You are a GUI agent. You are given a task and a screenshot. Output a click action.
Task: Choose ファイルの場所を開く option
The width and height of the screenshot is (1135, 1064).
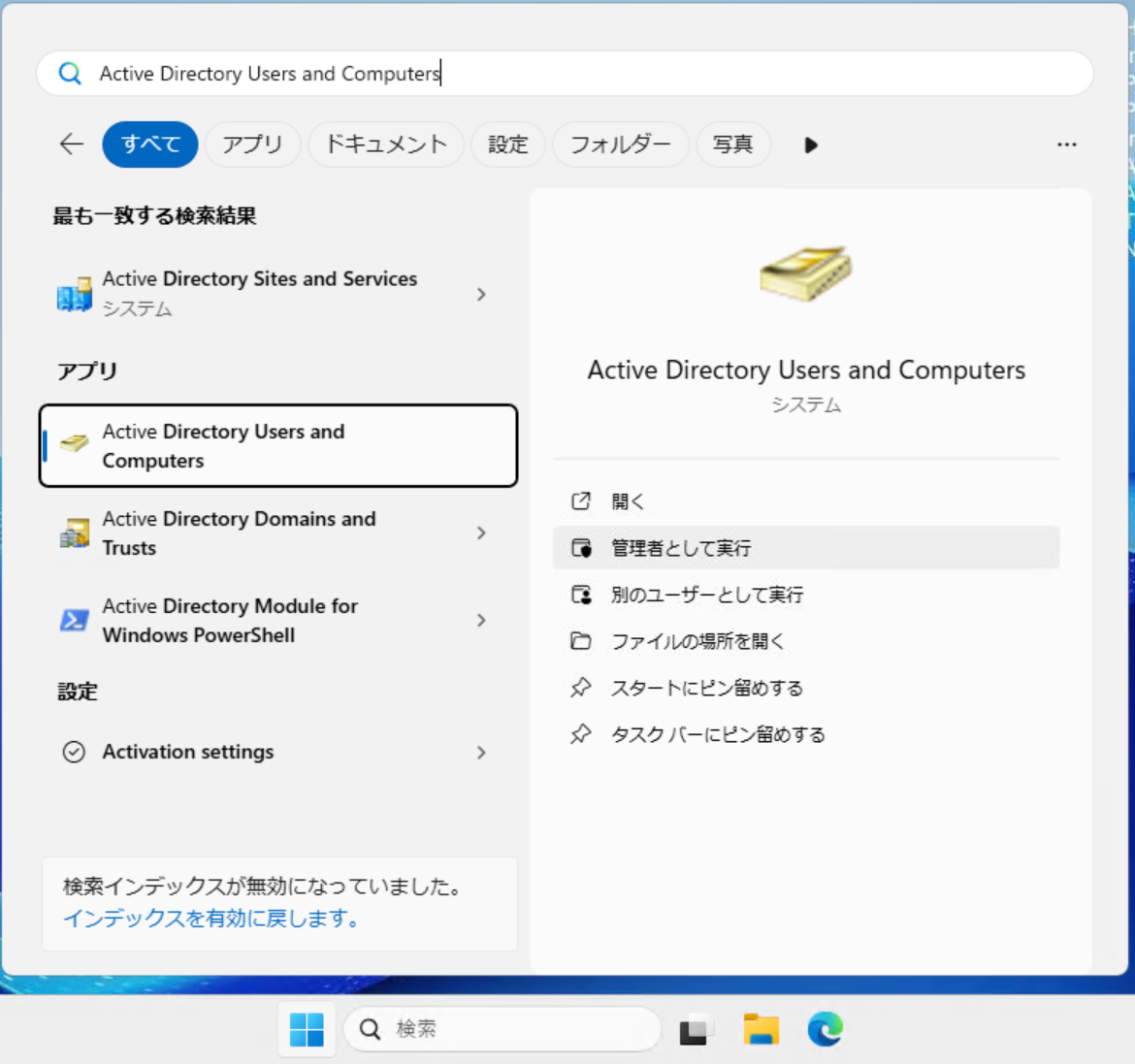point(697,641)
